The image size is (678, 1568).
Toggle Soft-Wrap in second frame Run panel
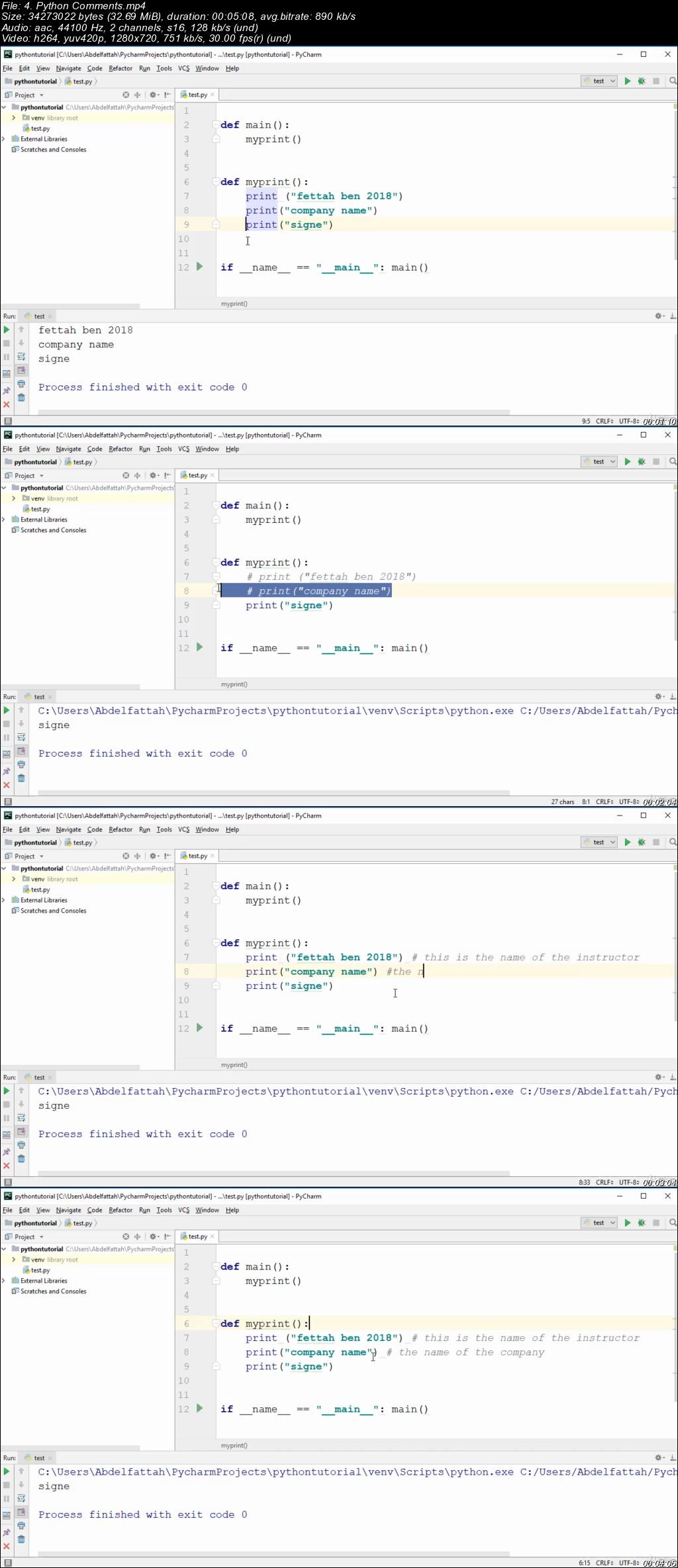point(21,737)
